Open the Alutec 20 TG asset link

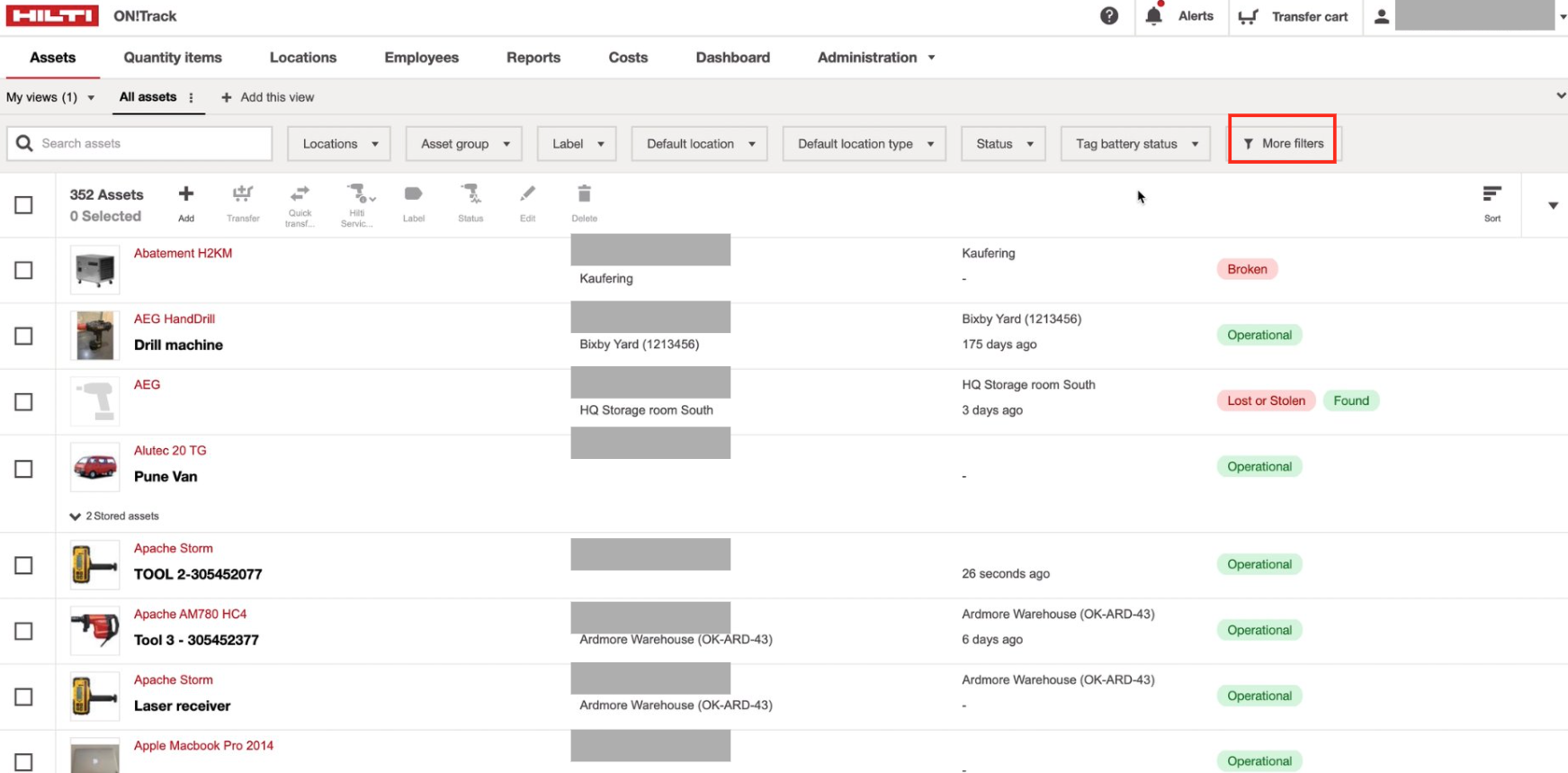coord(170,451)
